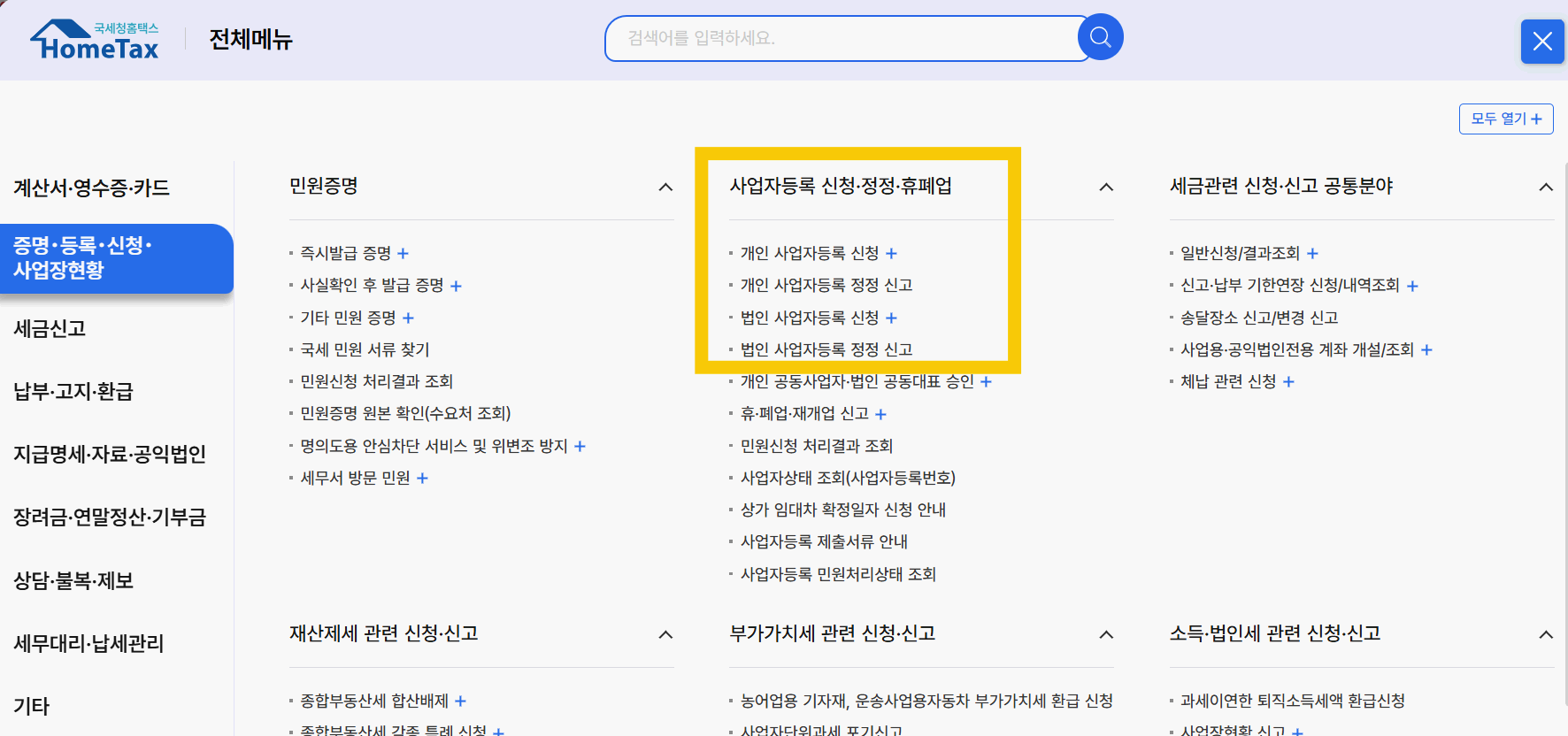The height and width of the screenshot is (736, 1568).
Task: Expand plus icon beside 세무서 방문 민원
Action: click(422, 479)
